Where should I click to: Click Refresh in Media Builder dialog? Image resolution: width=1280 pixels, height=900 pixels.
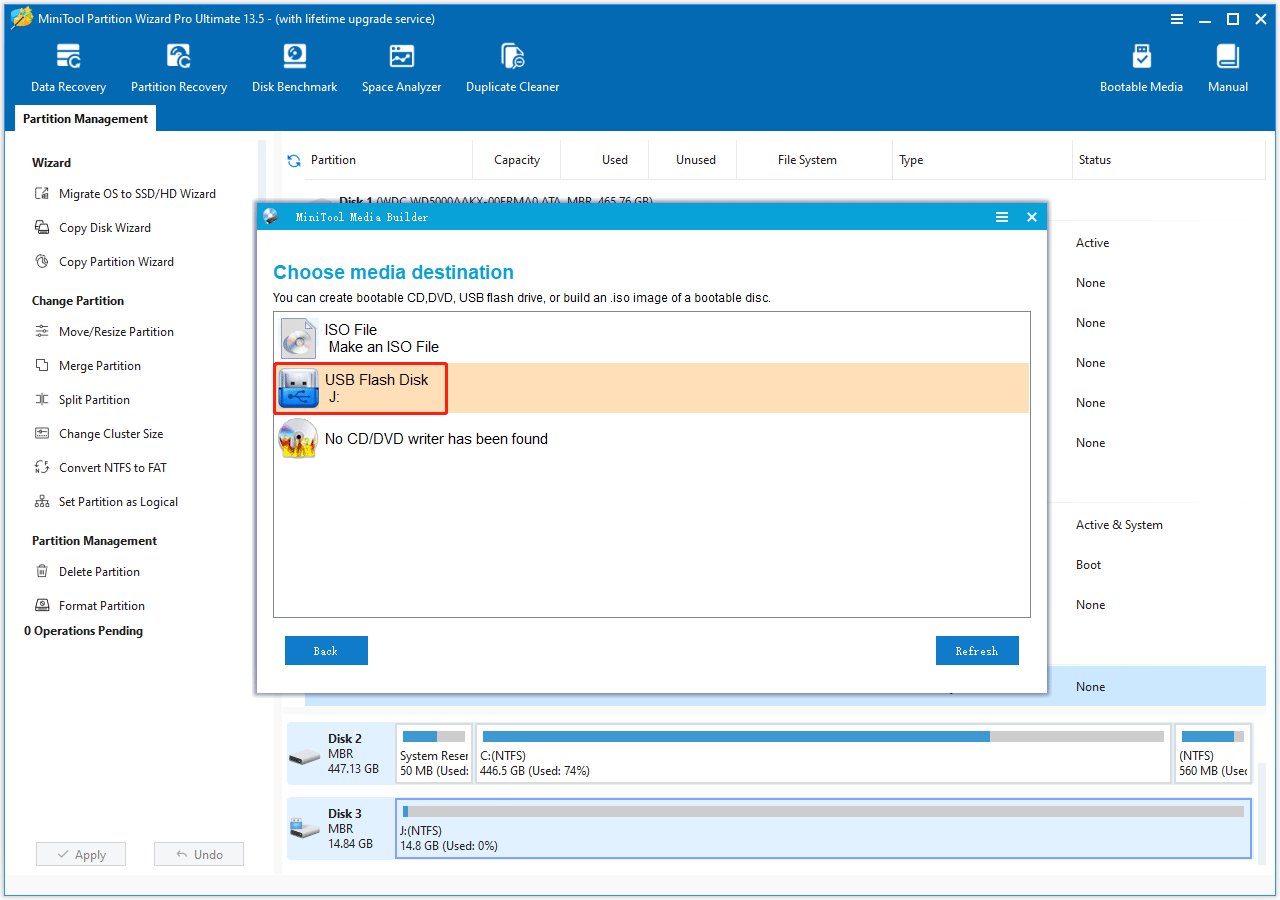click(977, 650)
